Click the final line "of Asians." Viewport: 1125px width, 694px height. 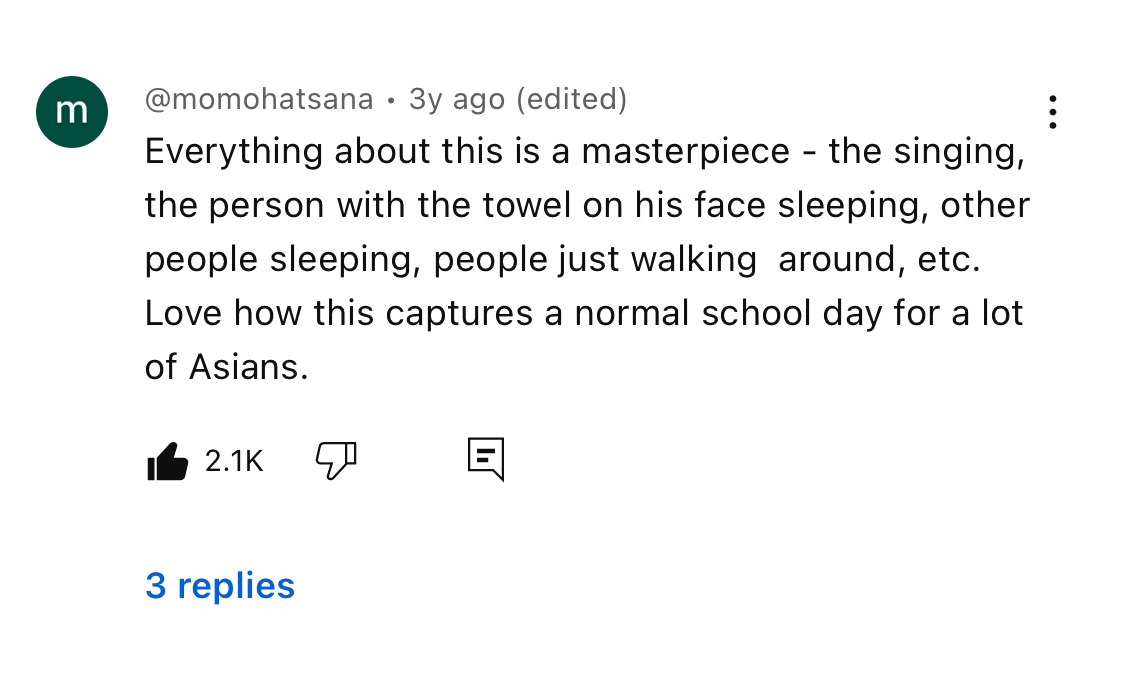[x=226, y=368]
